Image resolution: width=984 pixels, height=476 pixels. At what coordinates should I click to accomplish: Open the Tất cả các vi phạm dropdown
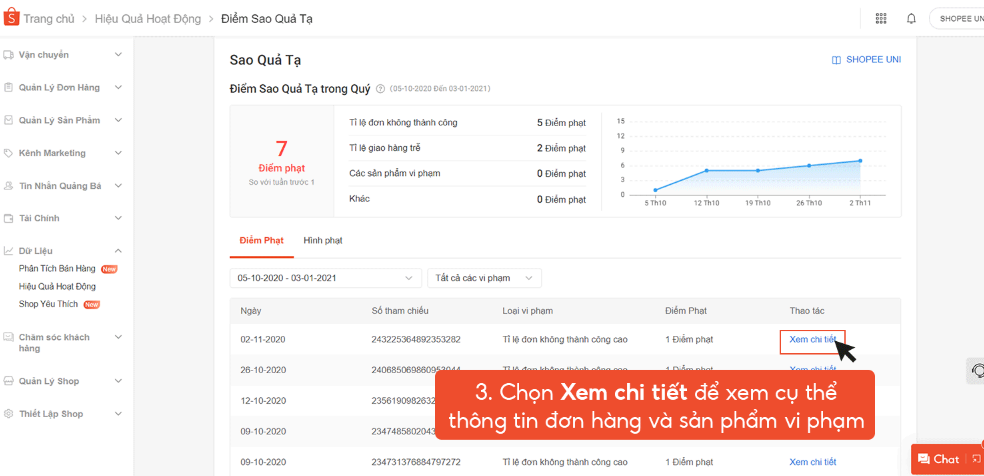(x=484, y=278)
